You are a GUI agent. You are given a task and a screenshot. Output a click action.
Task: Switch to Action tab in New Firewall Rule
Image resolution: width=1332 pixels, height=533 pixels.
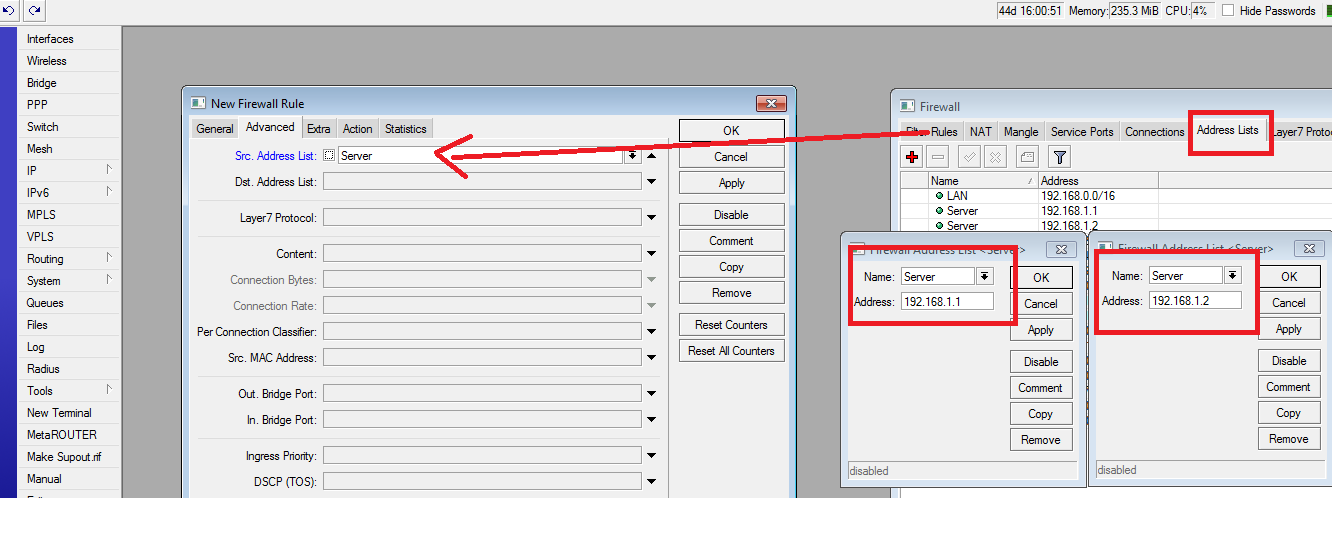pos(358,129)
